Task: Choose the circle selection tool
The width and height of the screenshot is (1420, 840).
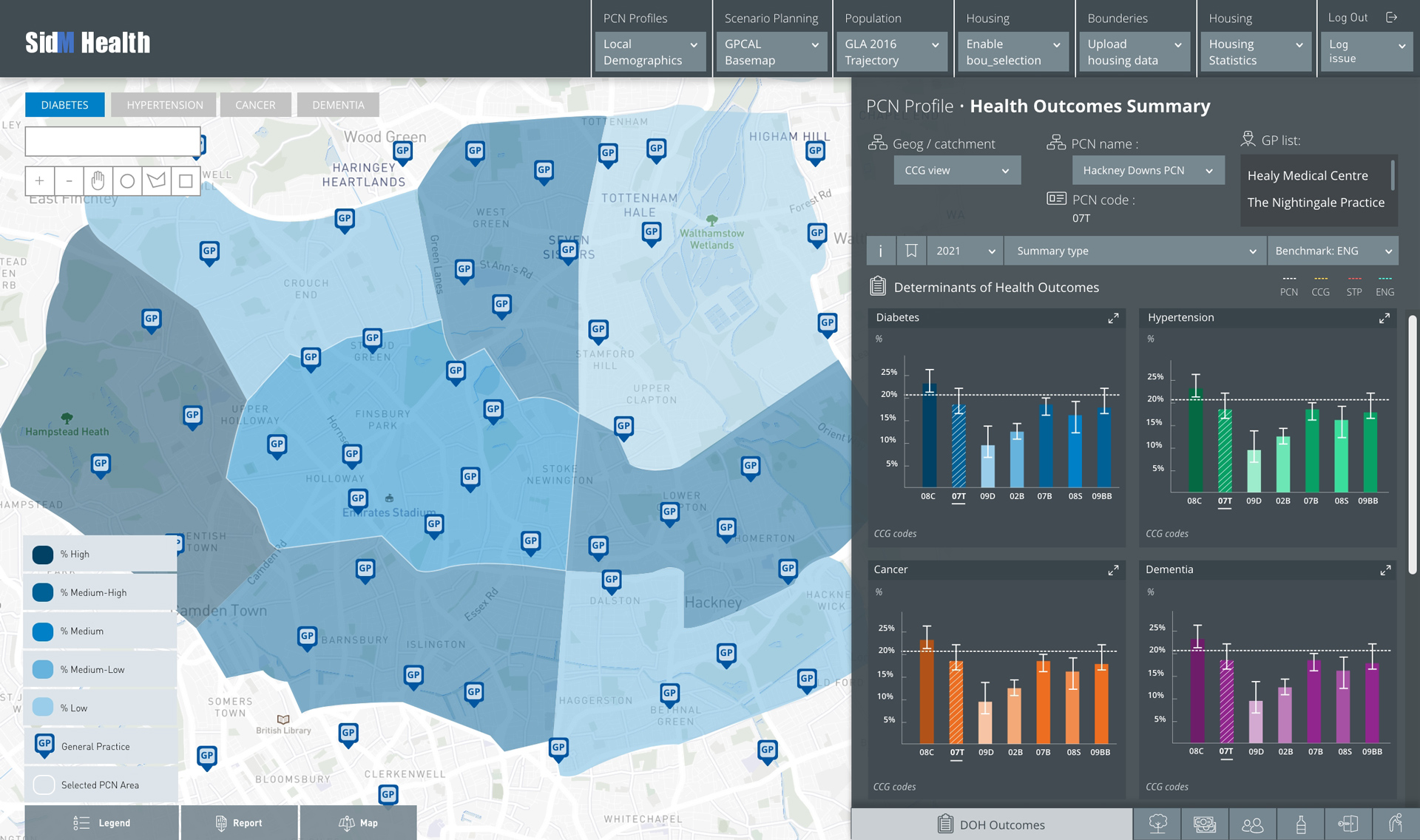Action: click(127, 180)
